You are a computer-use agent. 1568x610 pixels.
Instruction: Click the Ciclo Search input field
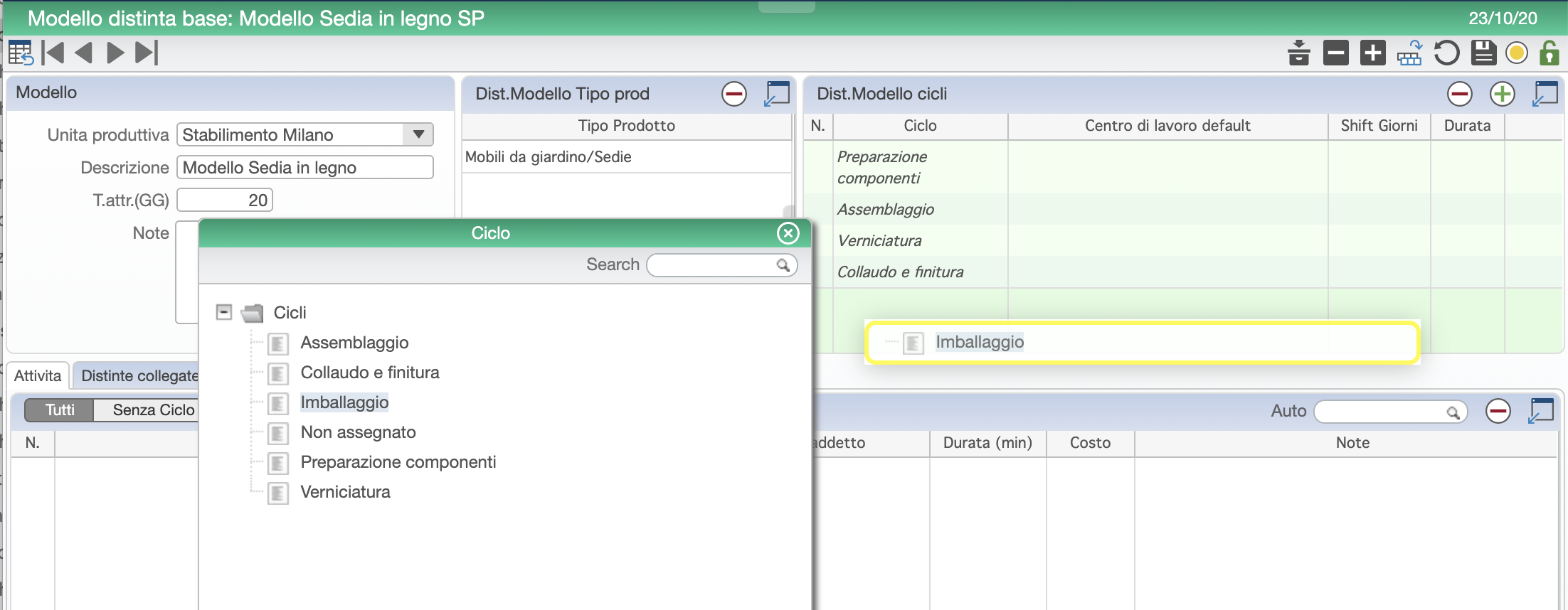coord(721,265)
